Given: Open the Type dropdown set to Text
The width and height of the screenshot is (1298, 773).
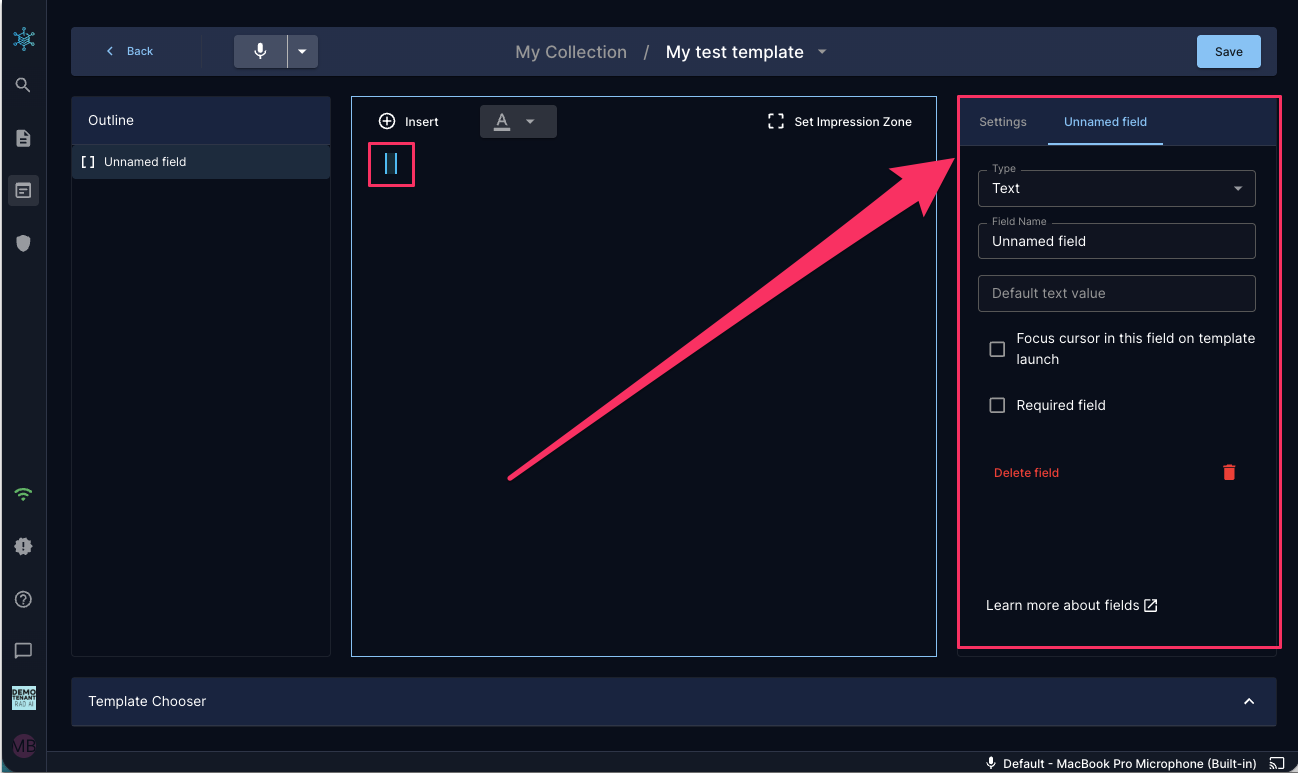Looking at the screenshot, I should click(x=1116, y=188).
